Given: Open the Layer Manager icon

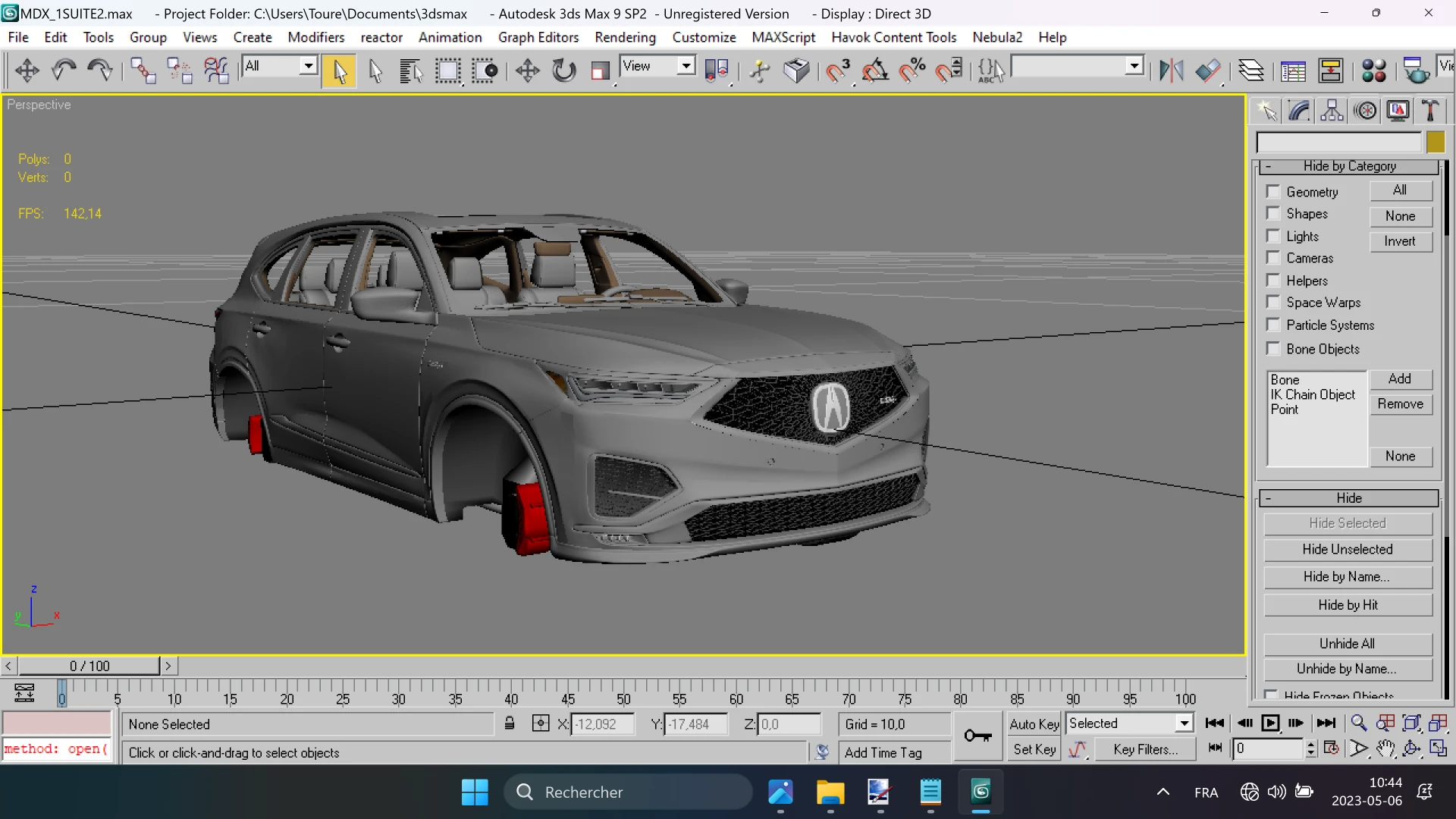Looking at the screenshot, I should 1251,71.
